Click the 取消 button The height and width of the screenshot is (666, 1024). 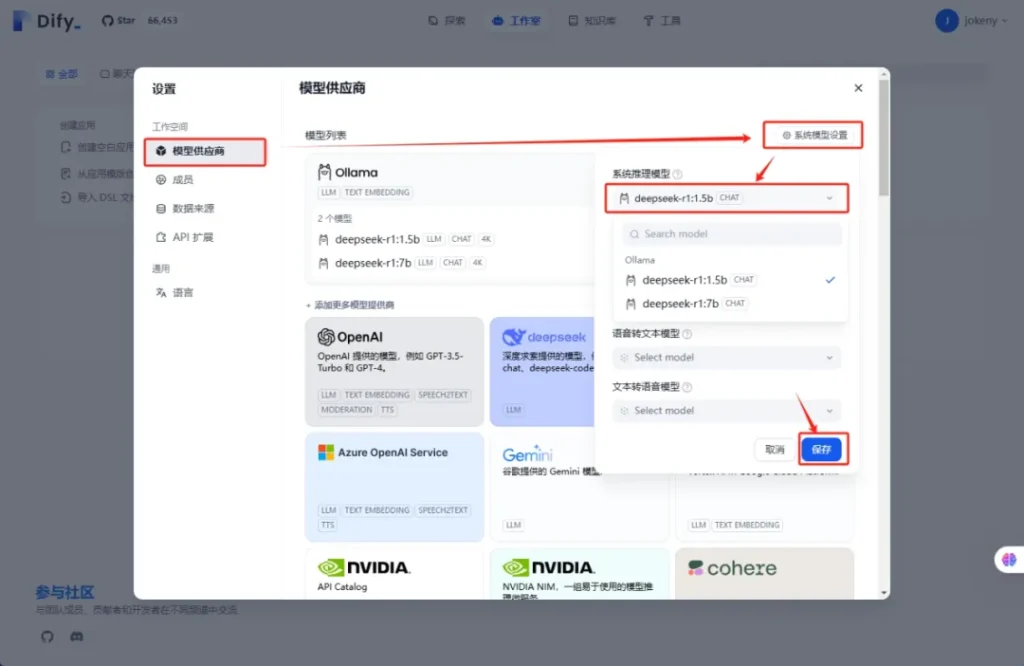[x=774, y=450]
